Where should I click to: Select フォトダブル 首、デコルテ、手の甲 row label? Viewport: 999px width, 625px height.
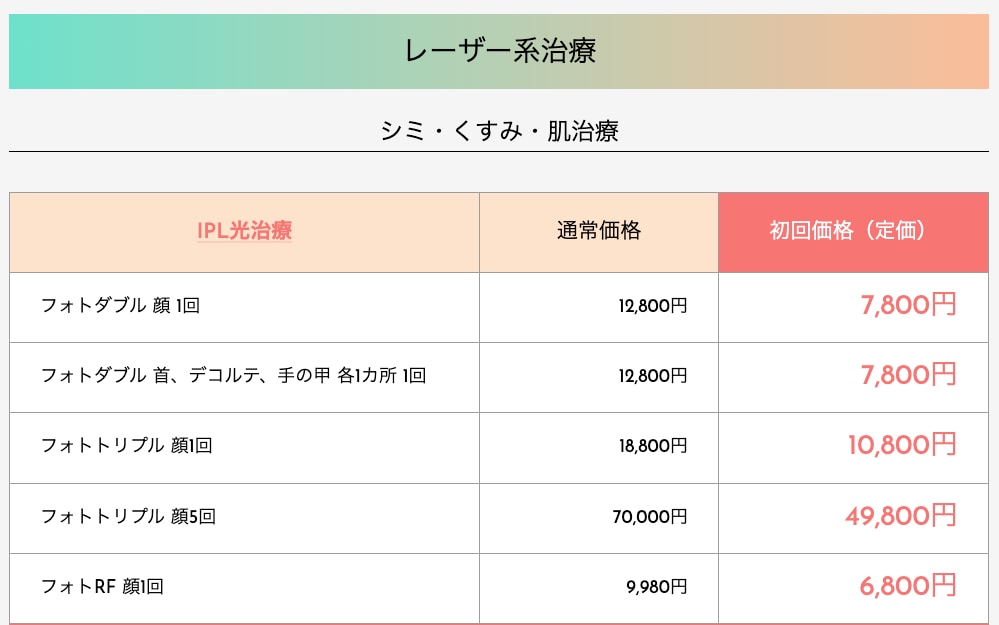pos(233,375)
